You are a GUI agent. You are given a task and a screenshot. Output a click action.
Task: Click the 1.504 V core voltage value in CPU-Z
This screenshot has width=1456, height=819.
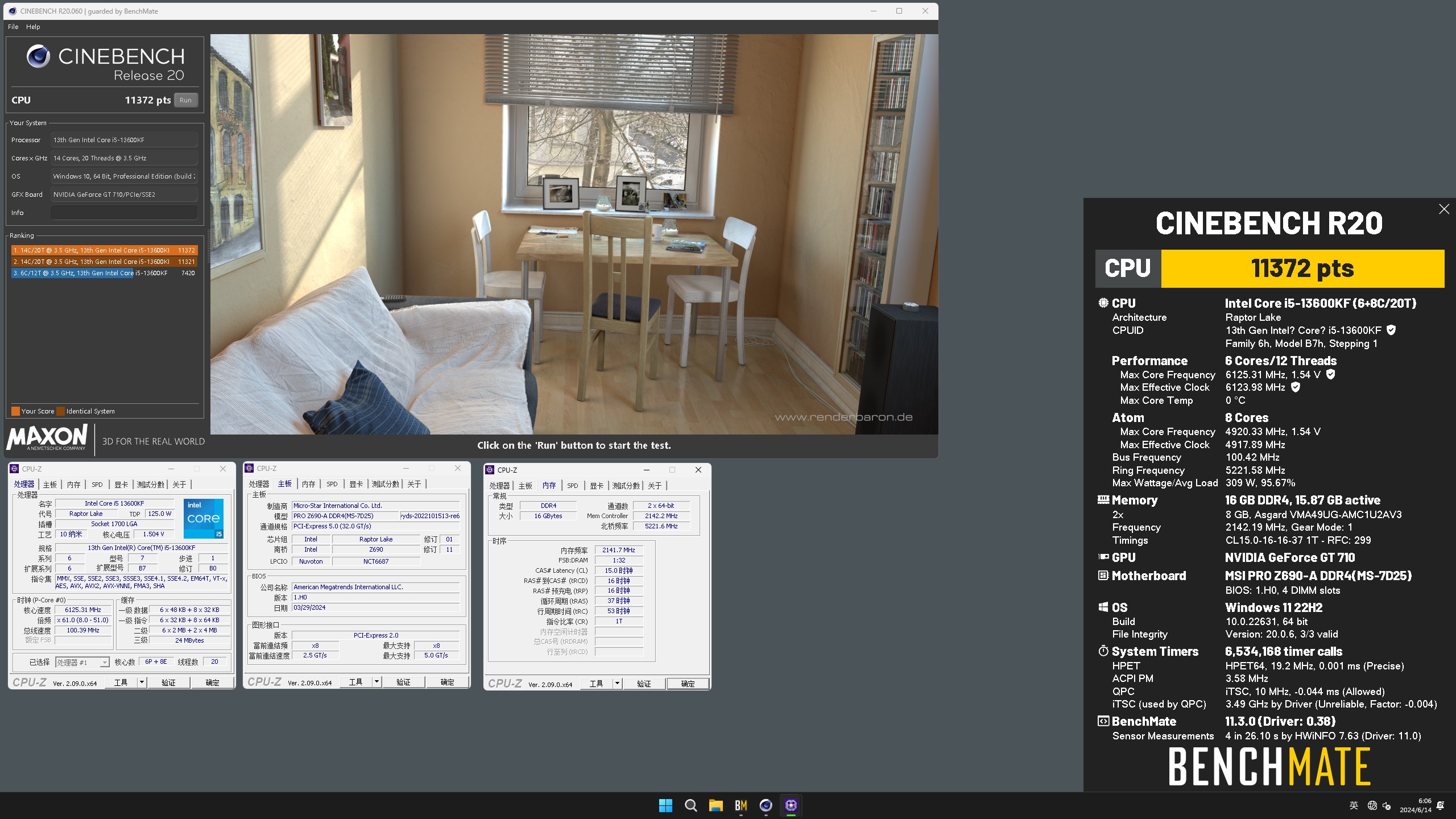[x=154, y=534]
